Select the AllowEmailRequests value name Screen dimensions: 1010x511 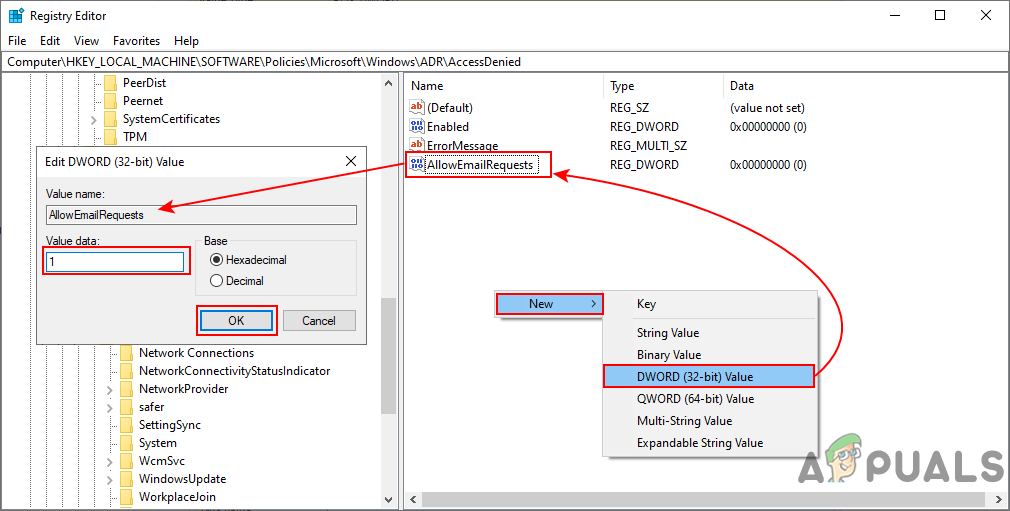480,165
